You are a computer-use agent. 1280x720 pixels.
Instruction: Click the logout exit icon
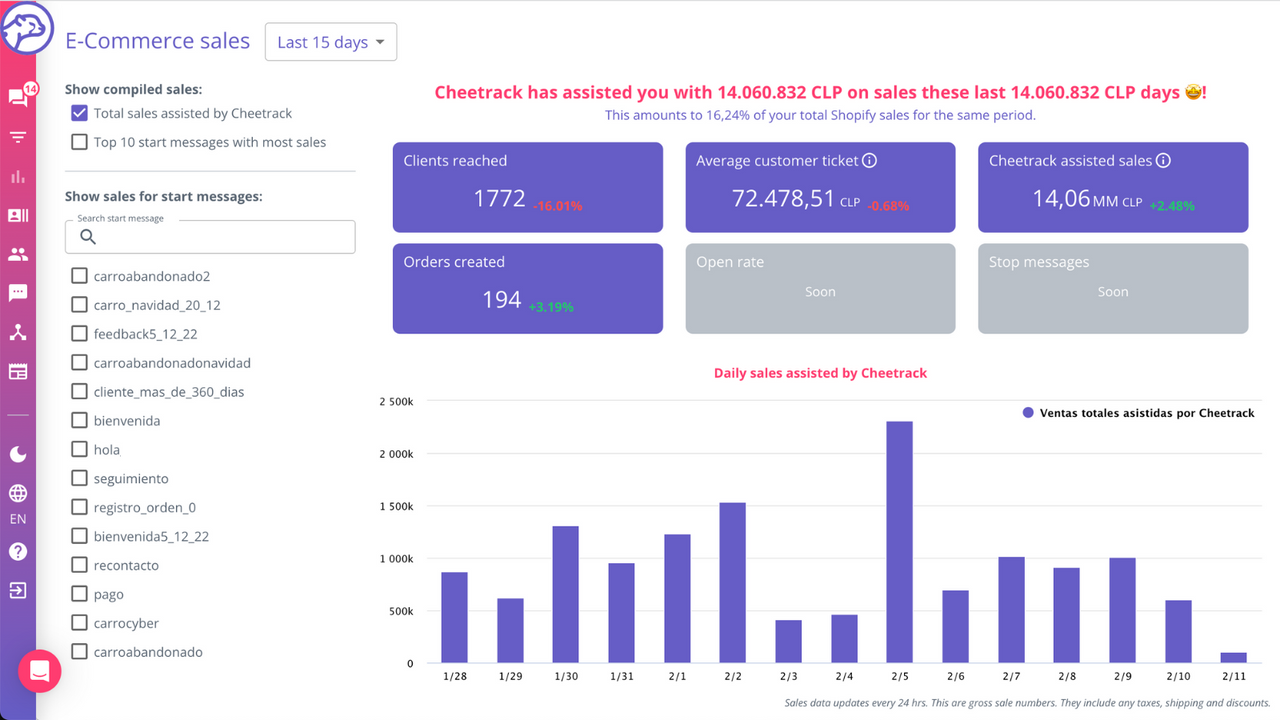[x=18, y=590]
